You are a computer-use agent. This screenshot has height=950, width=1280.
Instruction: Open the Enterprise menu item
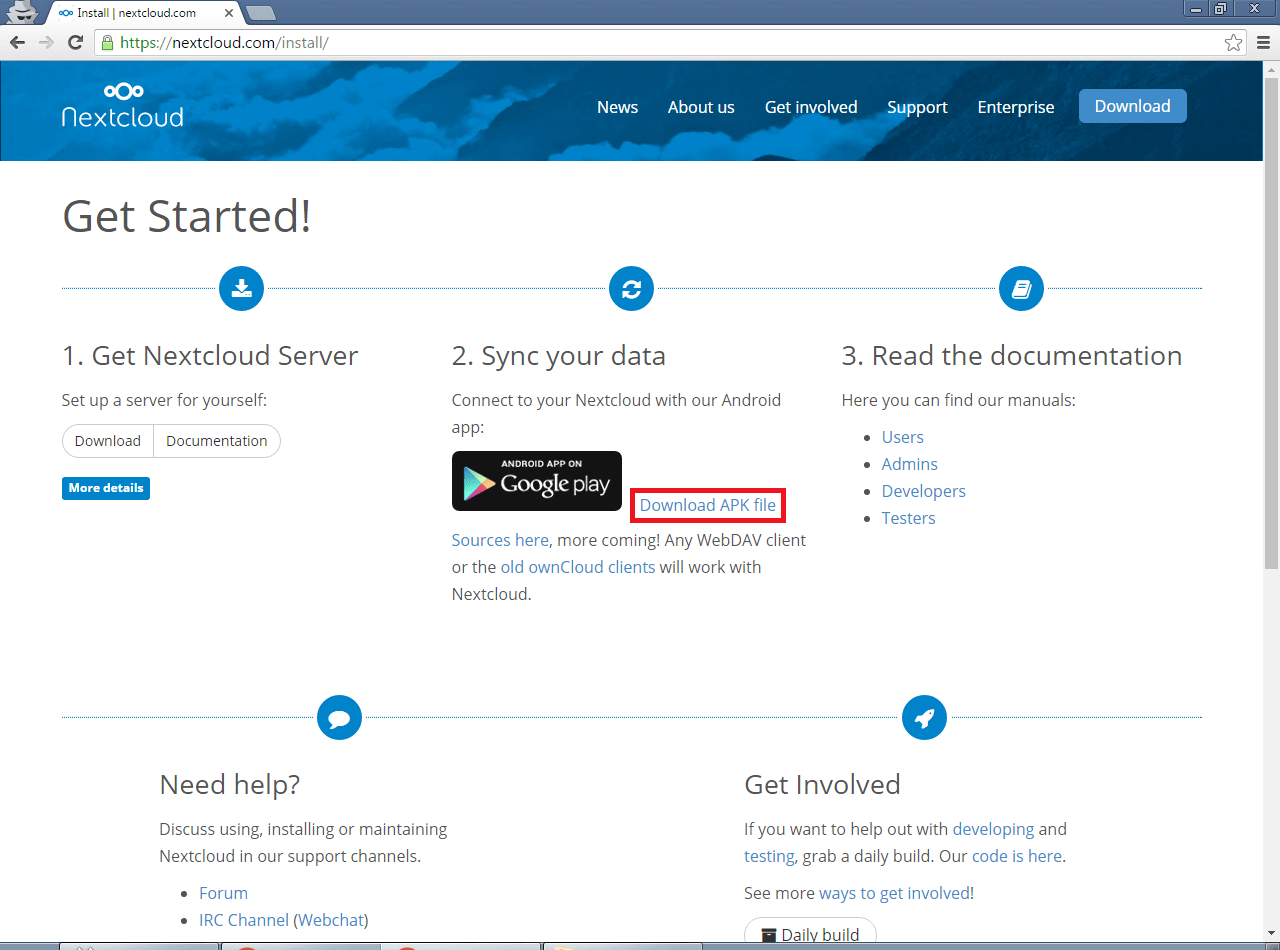point(1016,107)
